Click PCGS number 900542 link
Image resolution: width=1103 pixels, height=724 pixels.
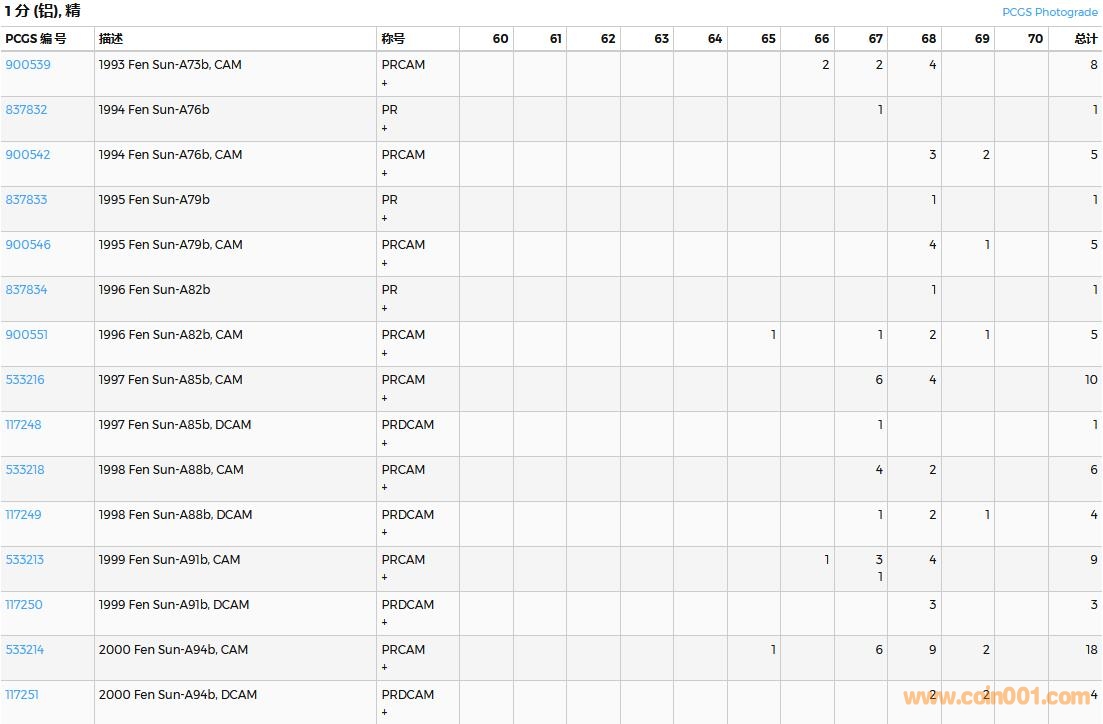coord(28,155)
